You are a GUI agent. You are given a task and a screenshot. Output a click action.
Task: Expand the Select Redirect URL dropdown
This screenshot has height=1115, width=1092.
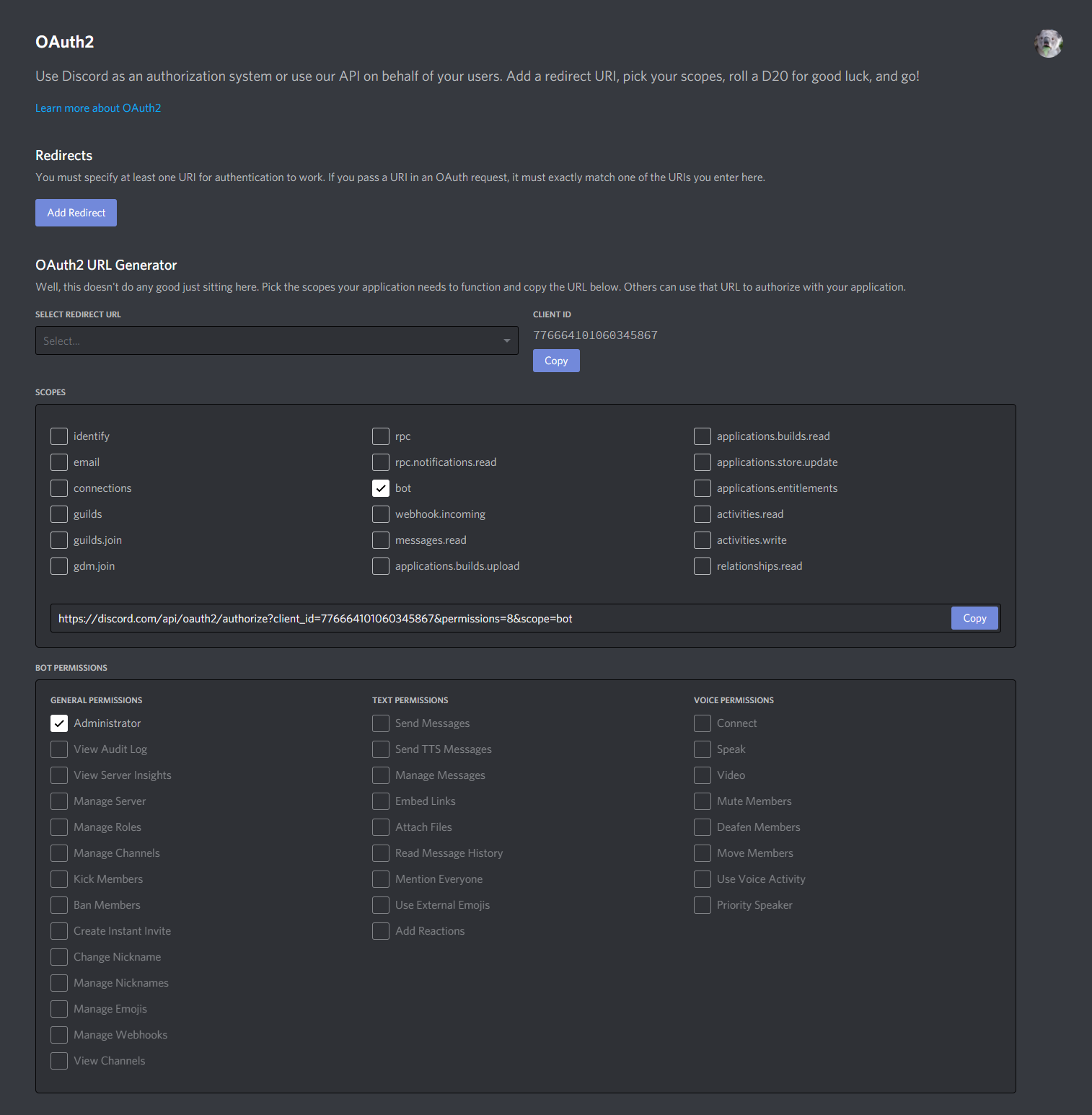click(277, 340)
